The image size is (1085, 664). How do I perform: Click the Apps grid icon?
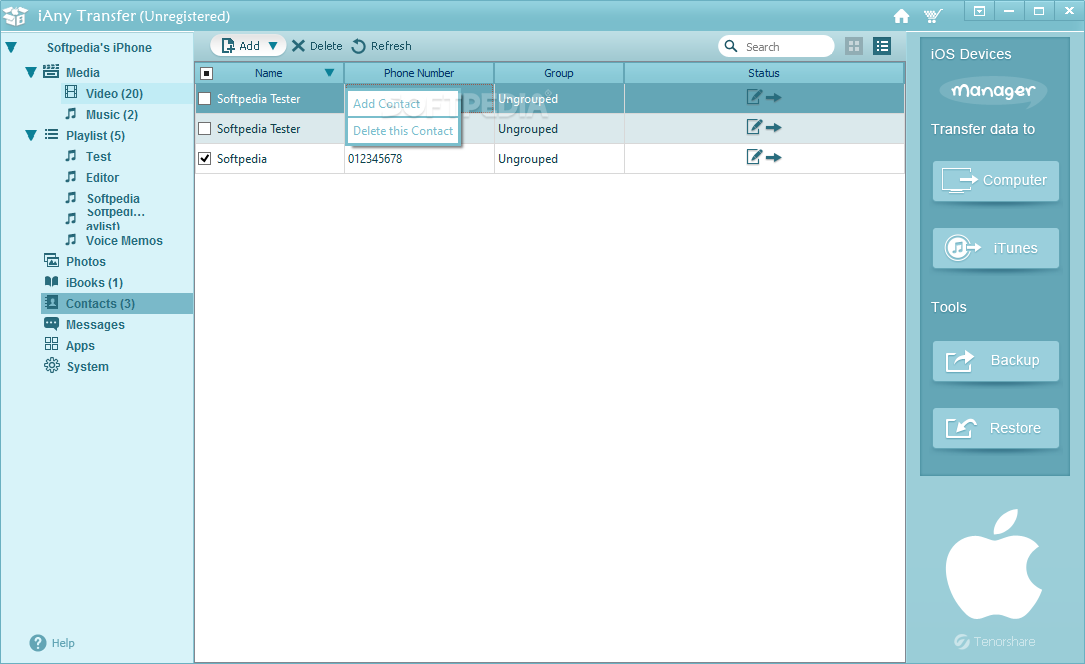[51, 344]
